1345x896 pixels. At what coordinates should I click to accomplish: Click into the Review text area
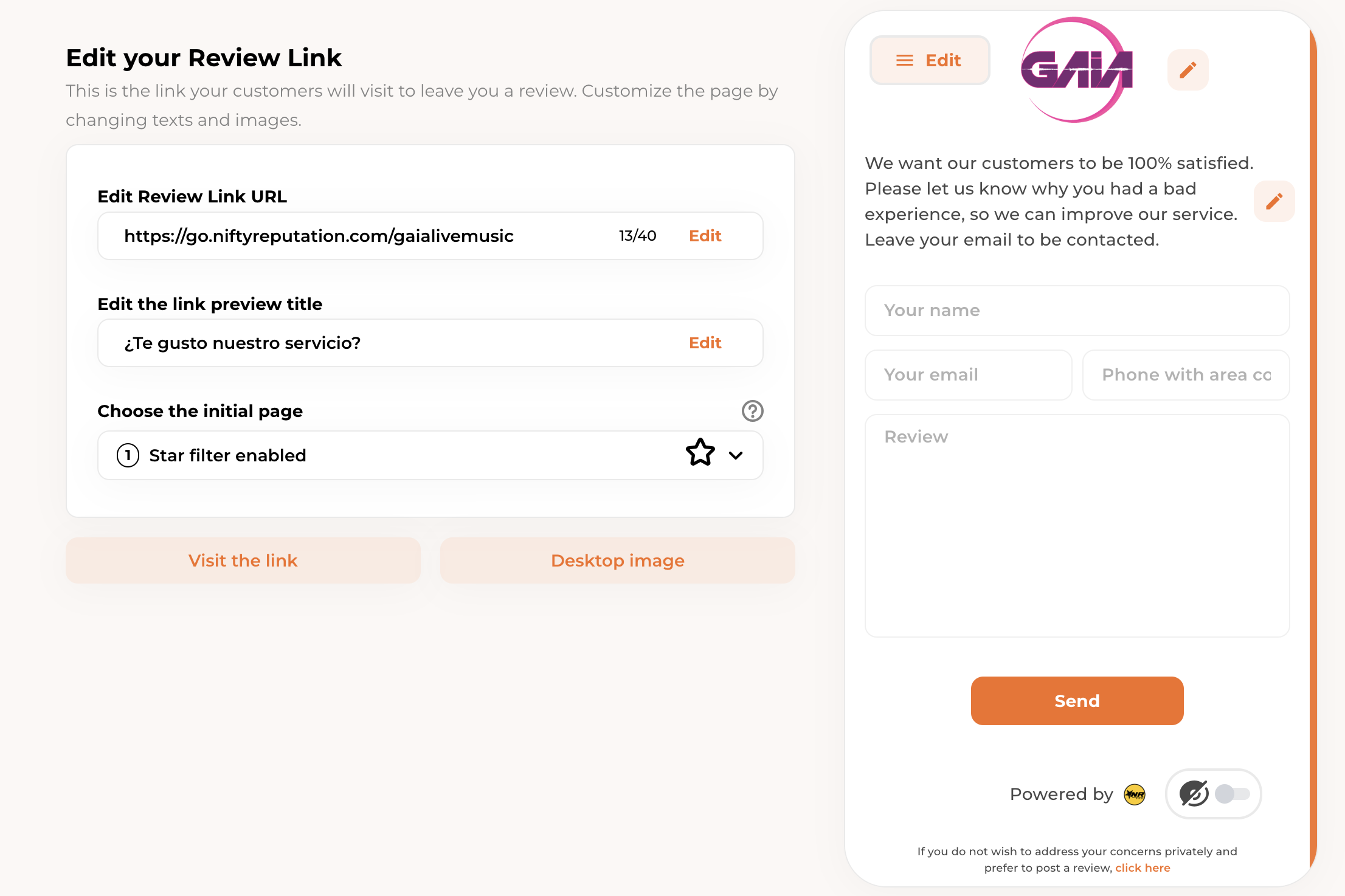tap(1076, 526)
